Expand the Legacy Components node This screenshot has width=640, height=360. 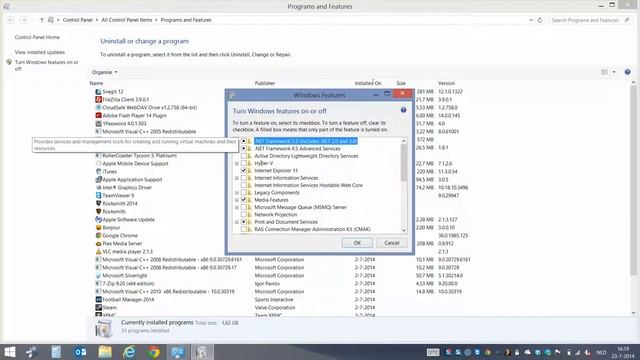237,193
